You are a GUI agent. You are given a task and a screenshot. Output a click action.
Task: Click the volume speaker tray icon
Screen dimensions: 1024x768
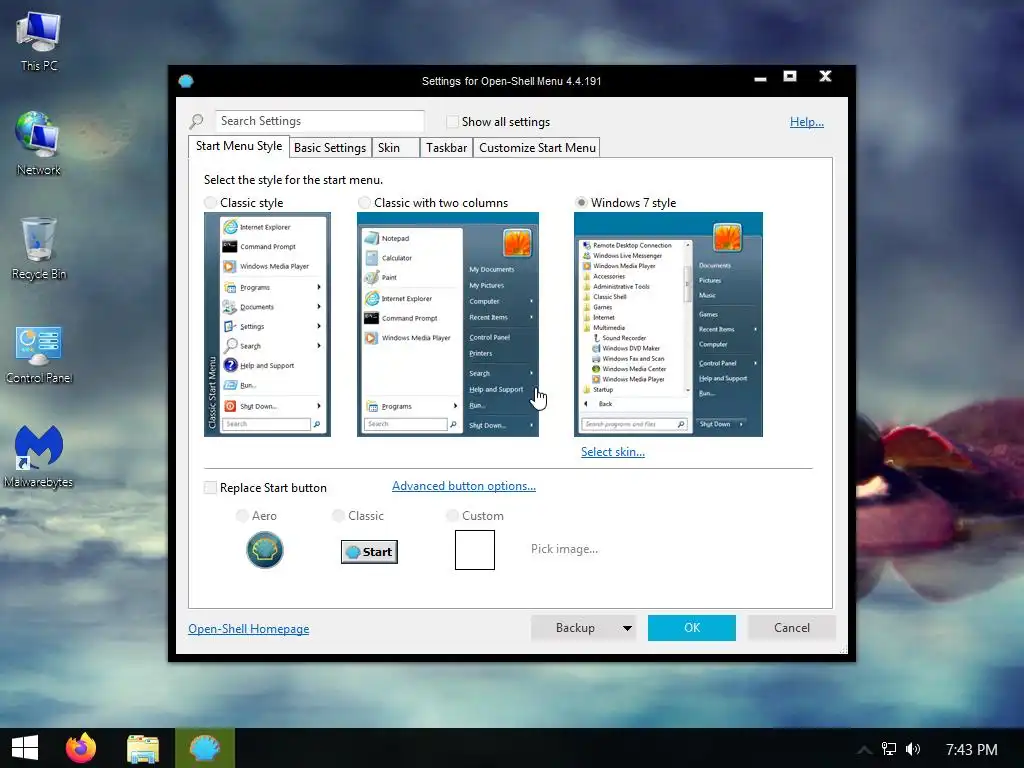pyautogui.click(x=913, y=749)
